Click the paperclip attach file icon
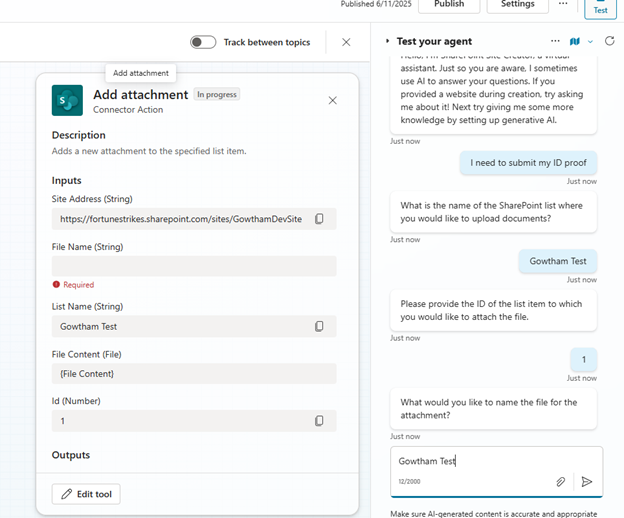 [561, 482]
